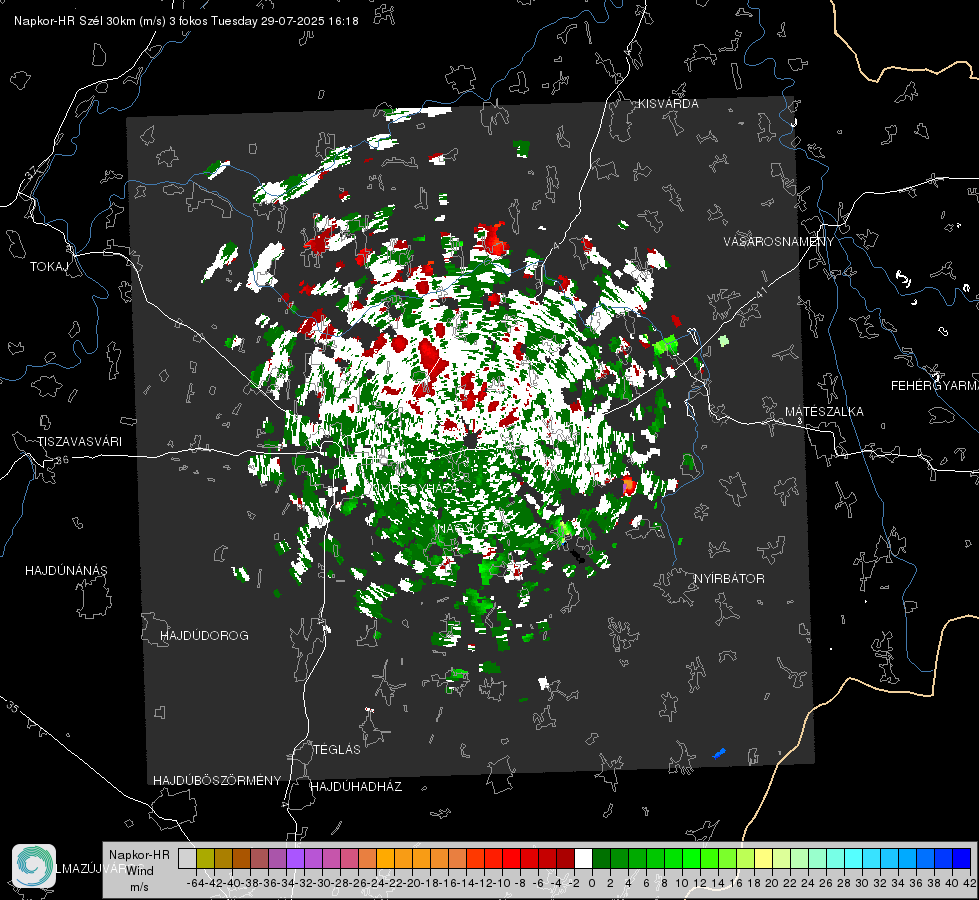Pick the deep blue legend swatch between 40 and 42

coord(962,858)
